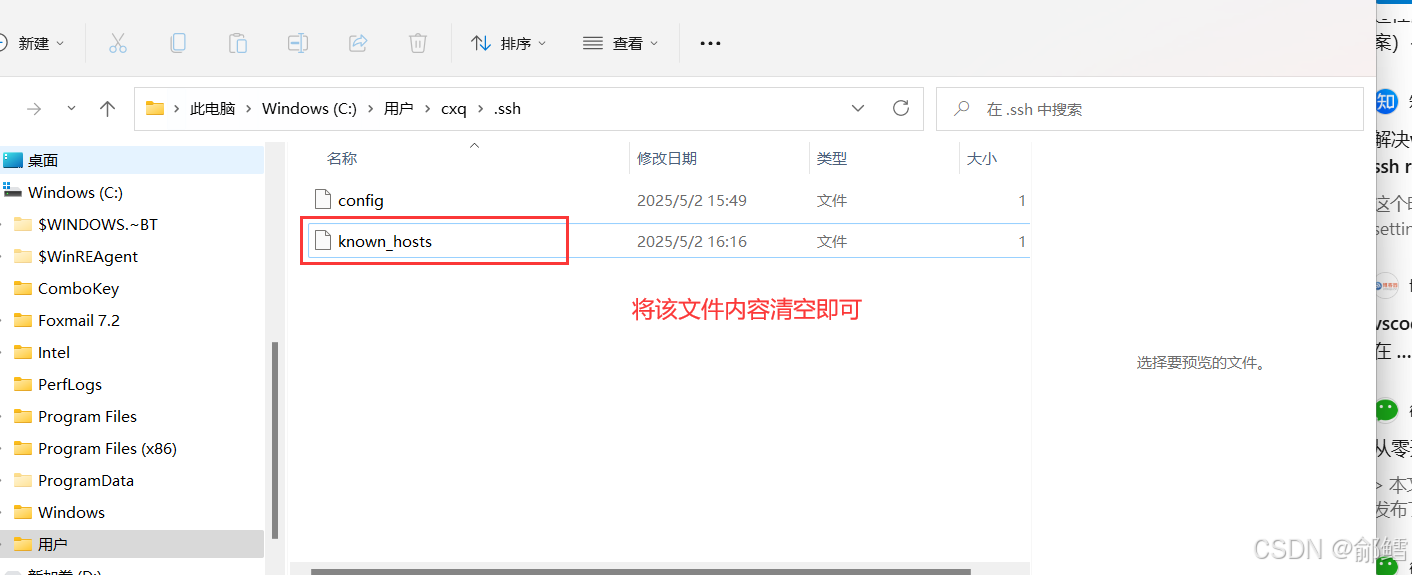
Task: Click date 2025/5/2 16:16 cell
Action: tap(692, 241)
